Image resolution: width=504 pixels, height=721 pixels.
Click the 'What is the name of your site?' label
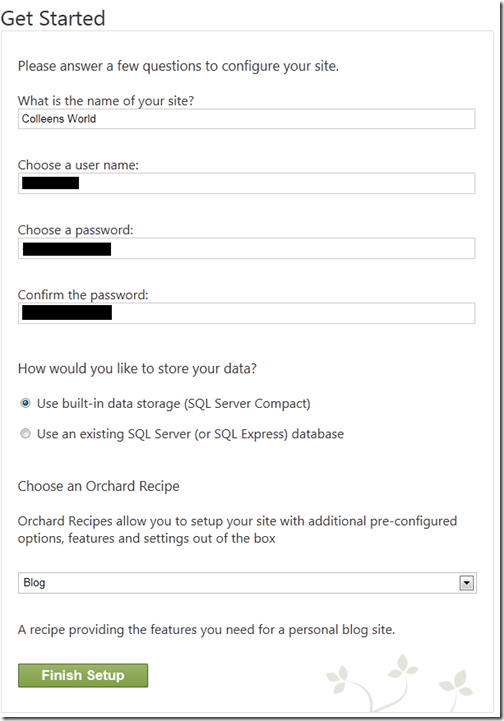coord(106,101)
